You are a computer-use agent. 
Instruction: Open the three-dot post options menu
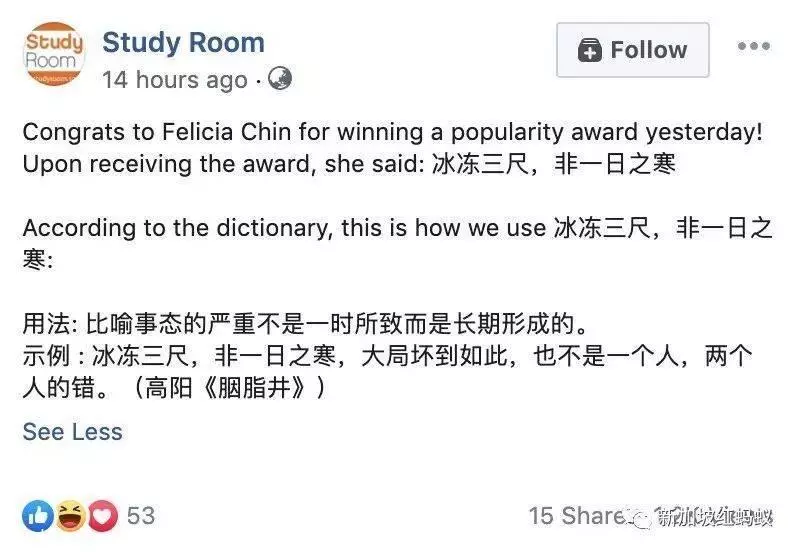[754, 46]
